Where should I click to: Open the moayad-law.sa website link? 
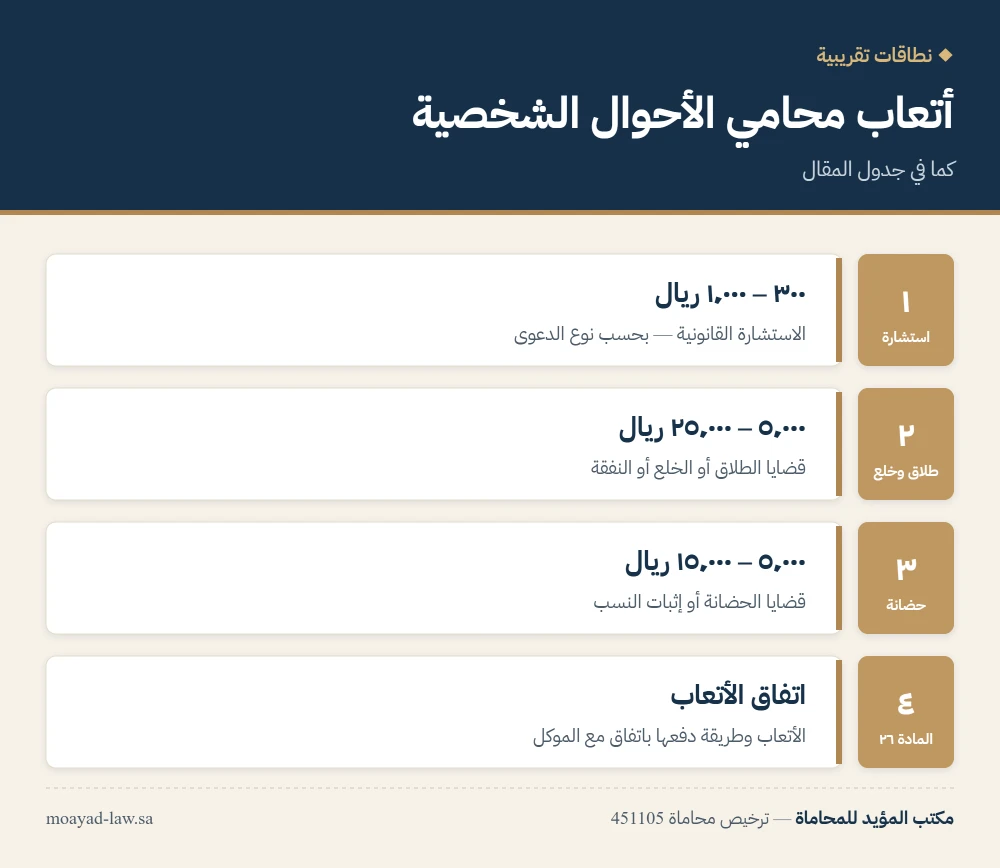tap(99, 819)
